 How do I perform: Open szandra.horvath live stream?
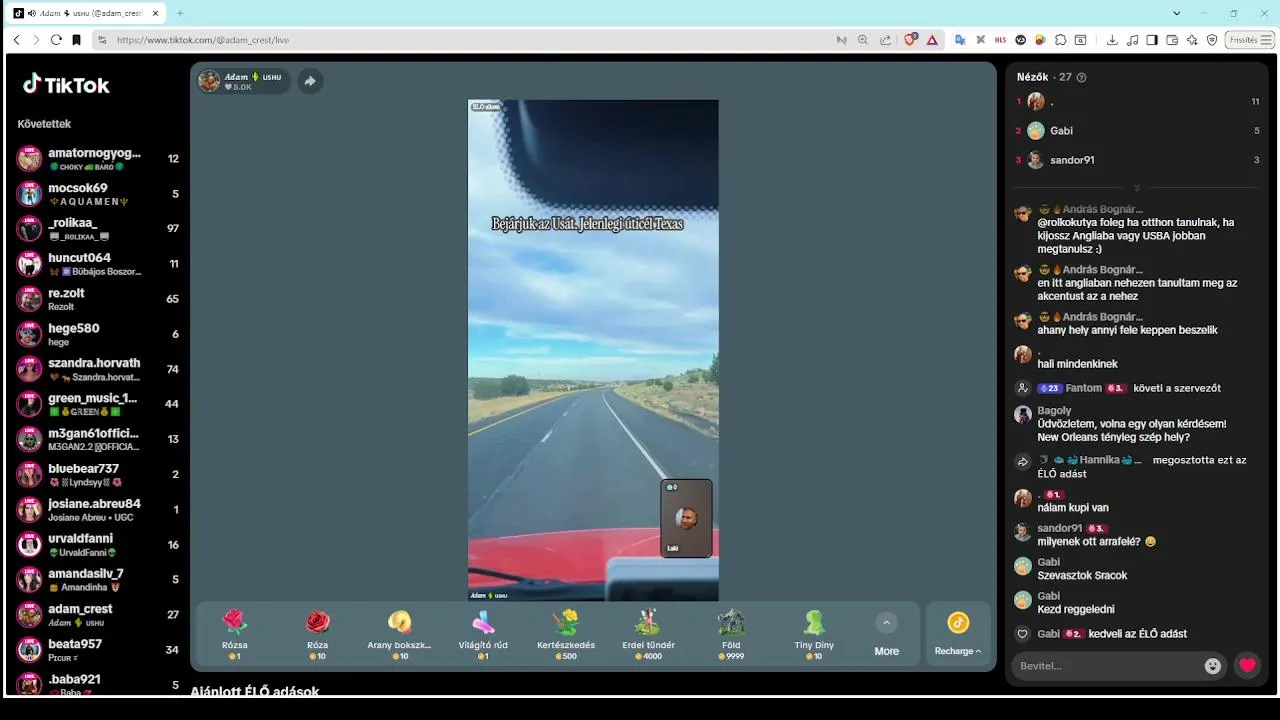coord(98,369)
